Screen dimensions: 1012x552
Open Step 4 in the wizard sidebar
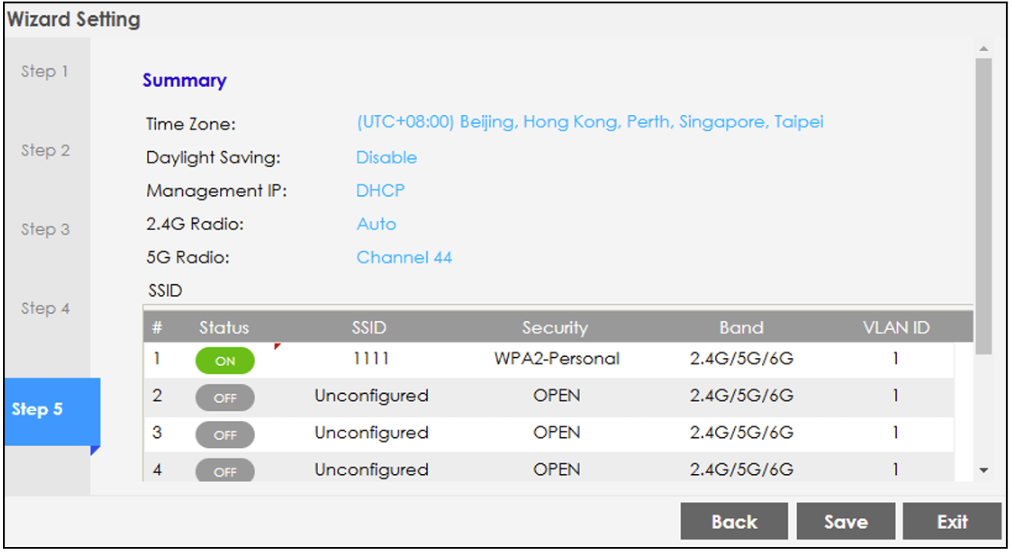pyautogui.click(x=46, y=309)
